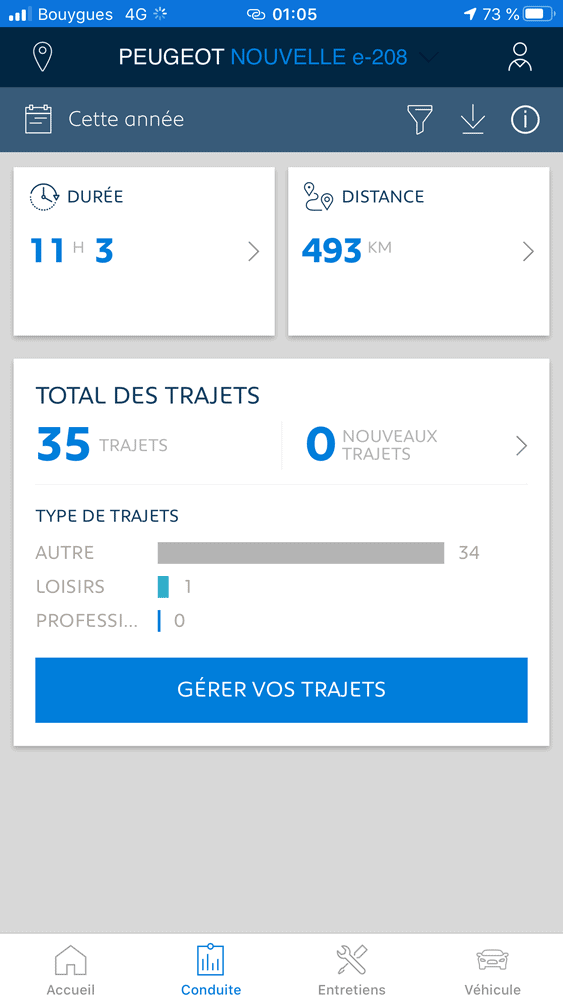Tap the route icon in Distance card
Image resolution: width=563 pixels, height=1000 pixels.
click(318, 196)
